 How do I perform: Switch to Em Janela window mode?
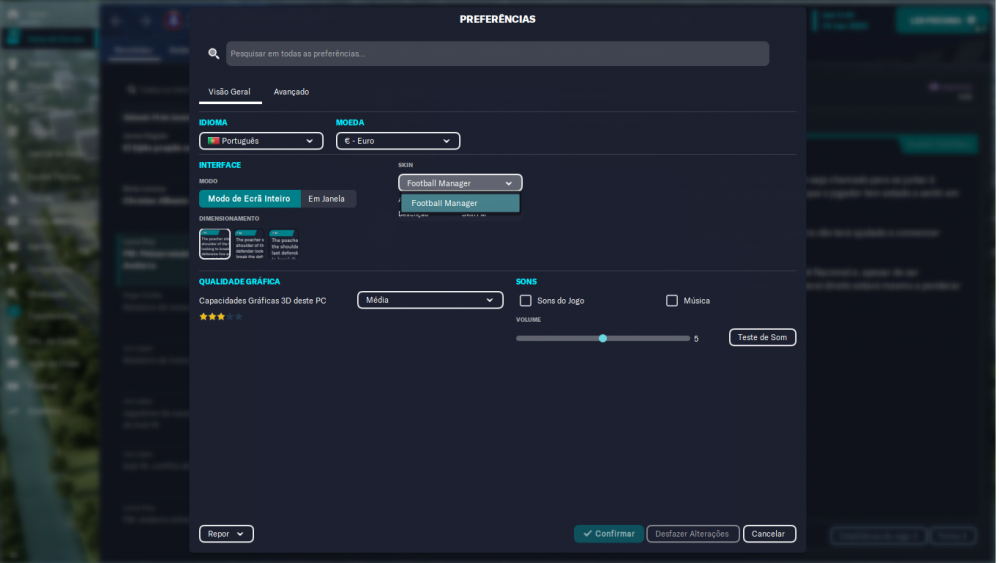coord(328,199)
